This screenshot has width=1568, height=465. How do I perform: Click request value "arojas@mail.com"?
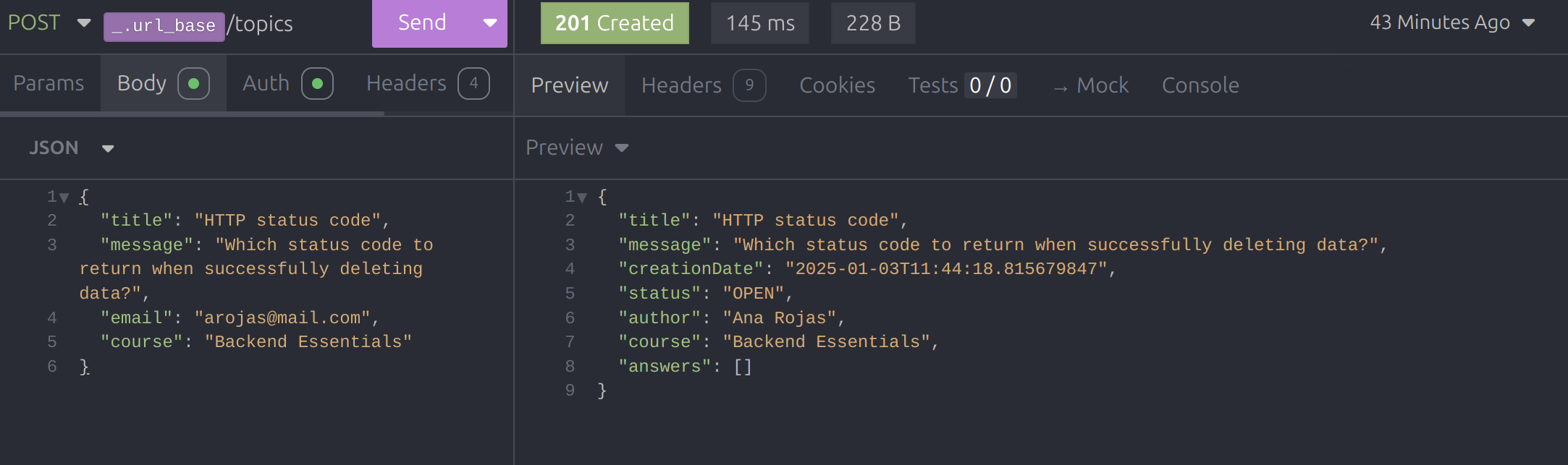(282, 318)
